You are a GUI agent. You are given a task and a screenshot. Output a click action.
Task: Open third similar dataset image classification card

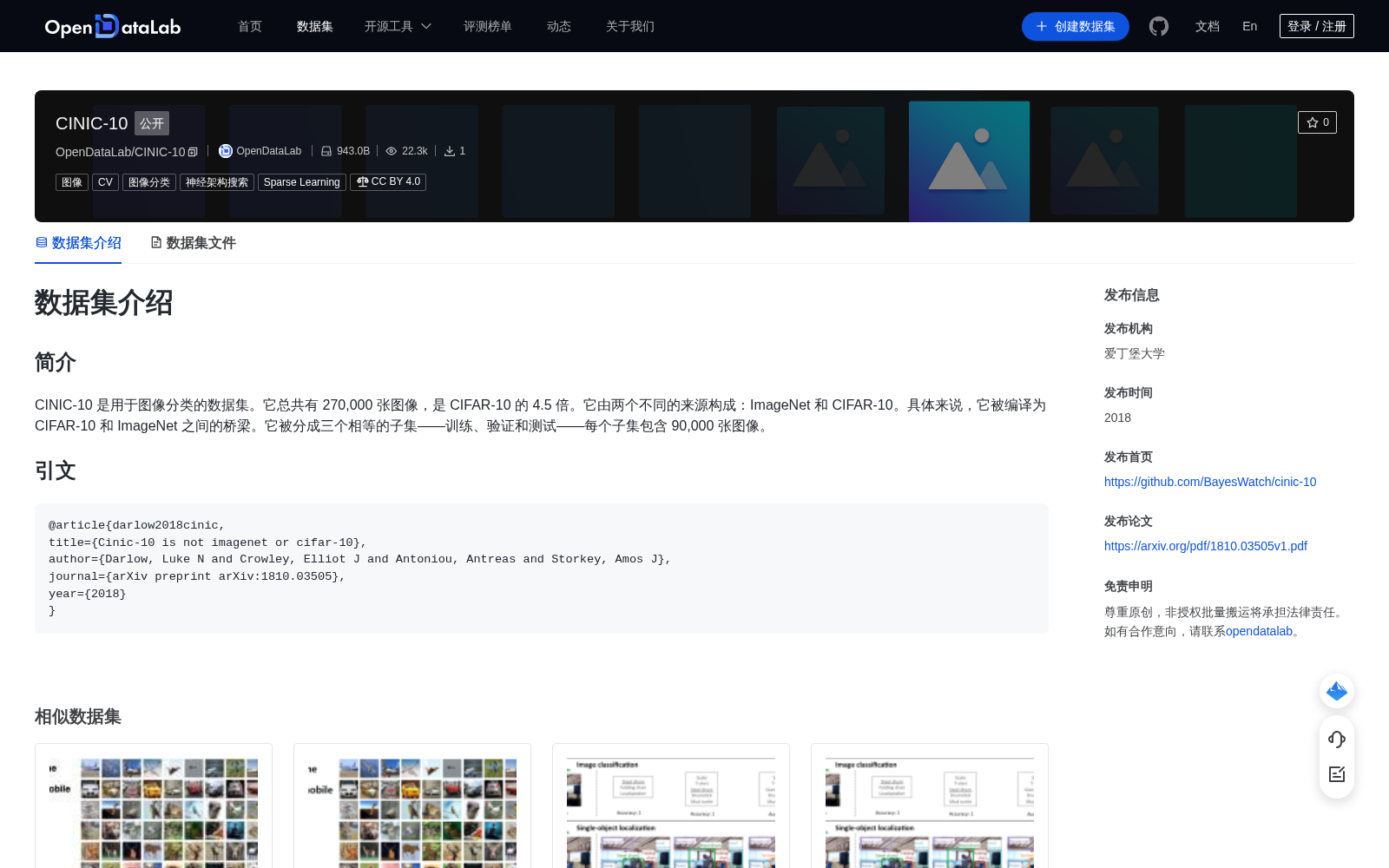pyautogui.click(x=671, y=806)
